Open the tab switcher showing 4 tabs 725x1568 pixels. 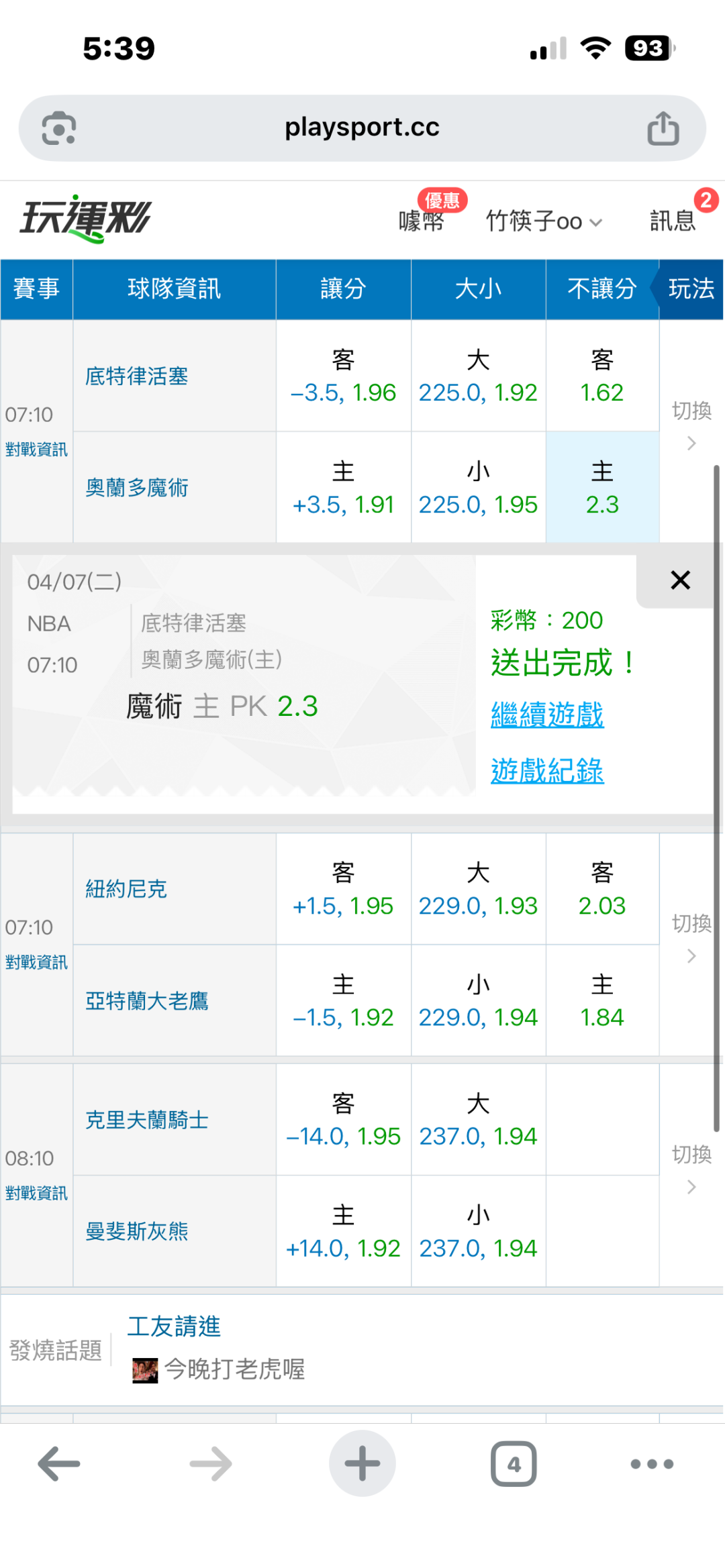[x=514, y=1463]
